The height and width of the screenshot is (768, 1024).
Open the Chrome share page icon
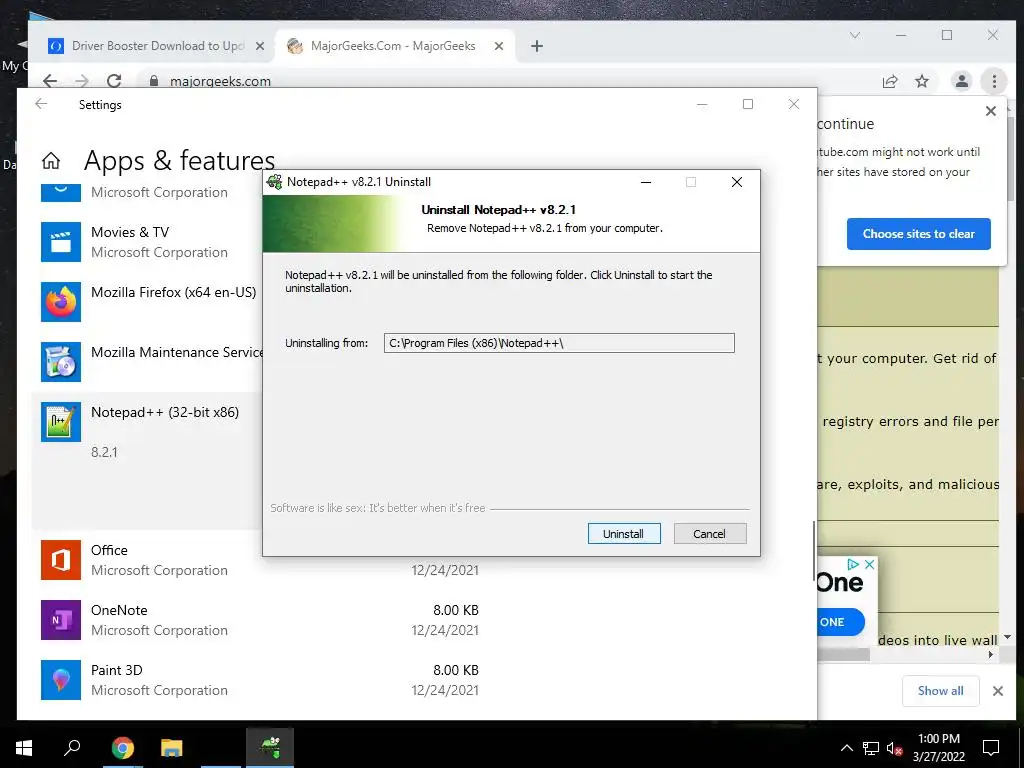(889, 81)
